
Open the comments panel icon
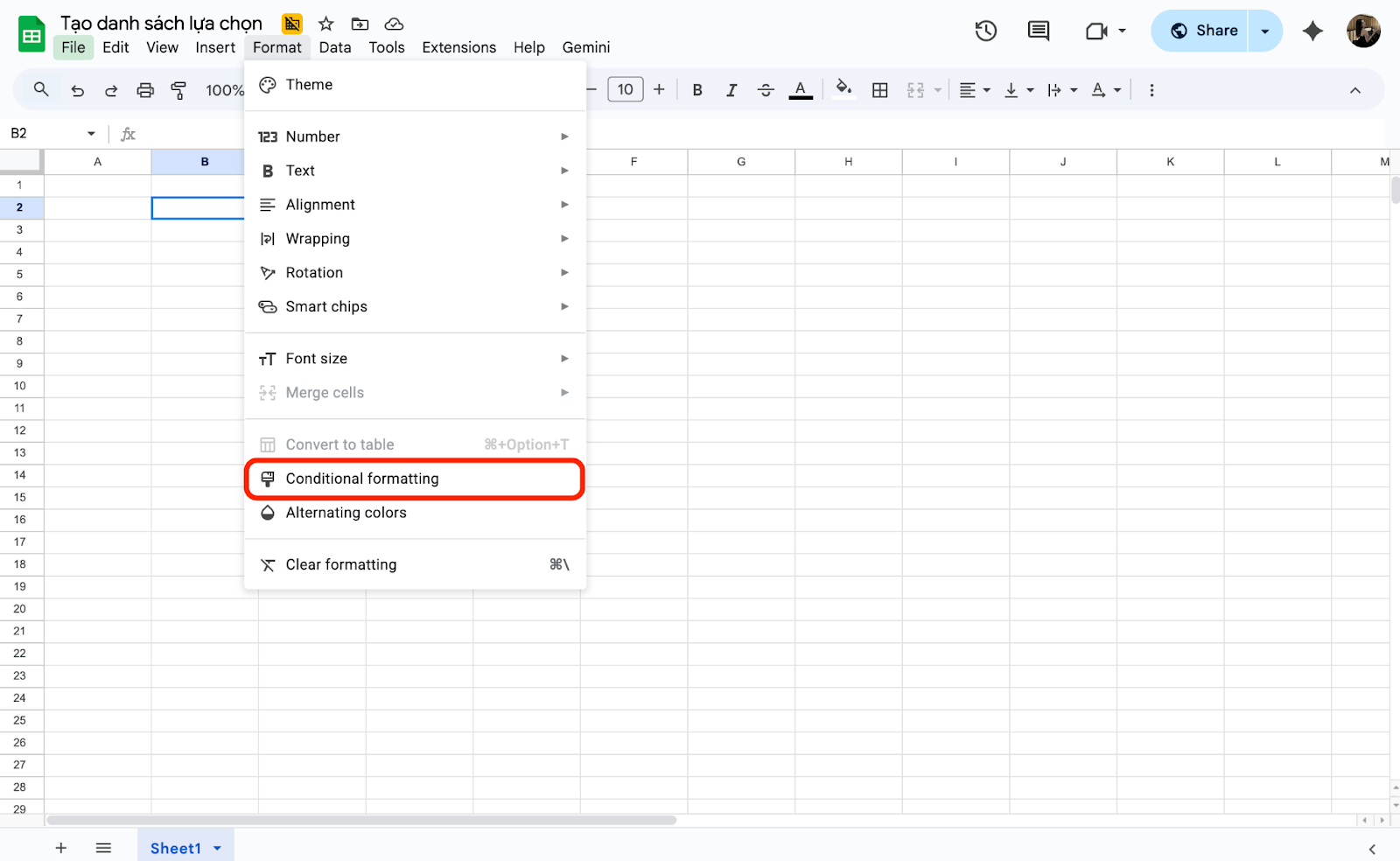(x=1038, y=31)
